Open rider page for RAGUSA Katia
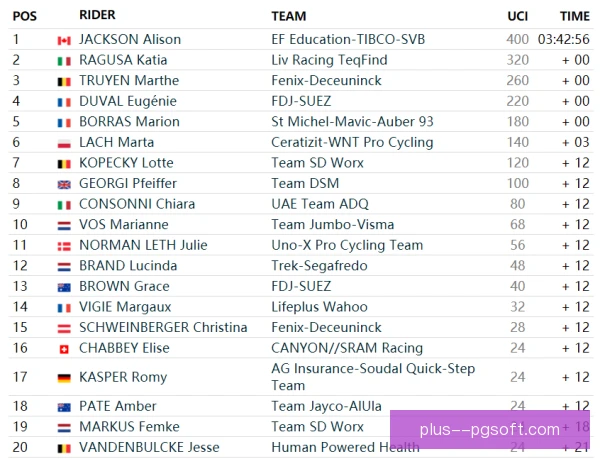Image resolution: width=600 pixels, height=459 pixels. point(123,60)
